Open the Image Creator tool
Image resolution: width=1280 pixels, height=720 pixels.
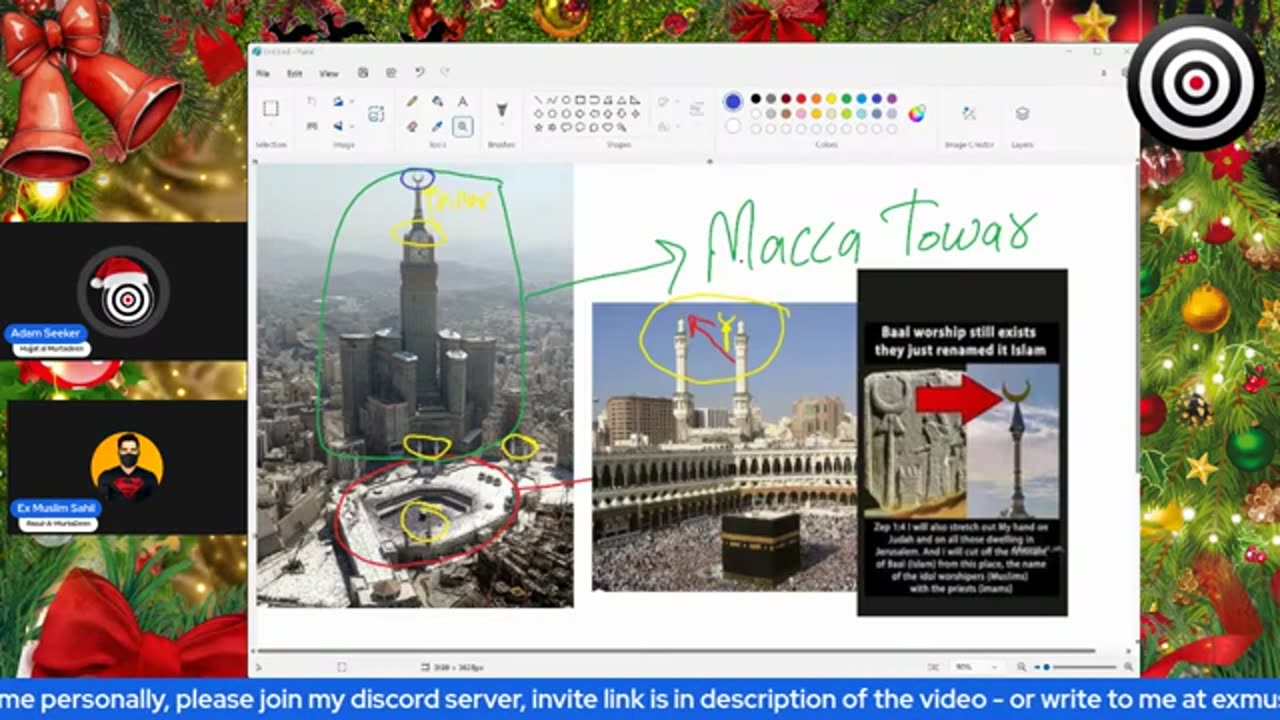(x=969, y=113)
